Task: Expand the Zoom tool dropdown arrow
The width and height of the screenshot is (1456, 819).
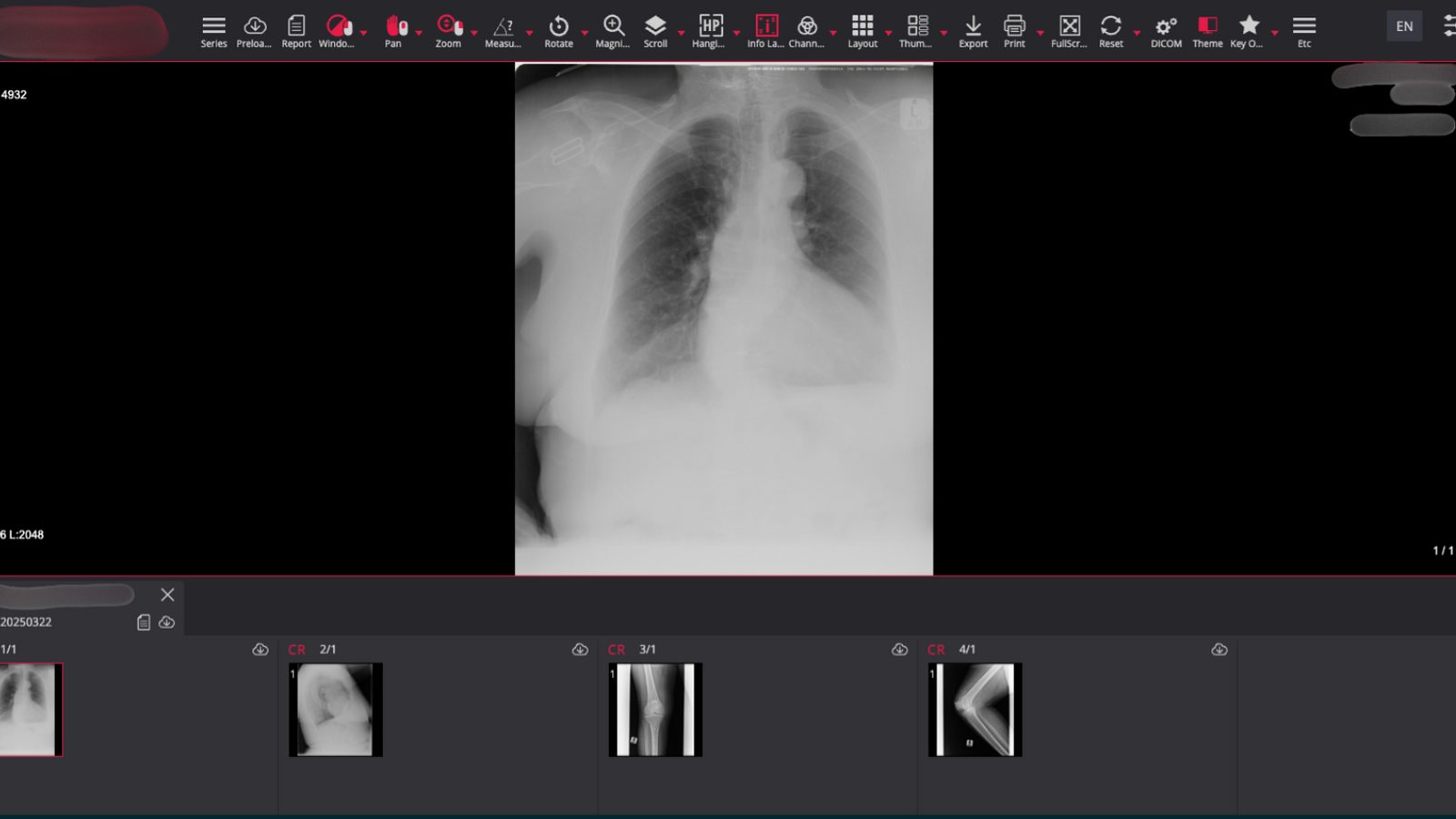Action: (x=474, y=33)
